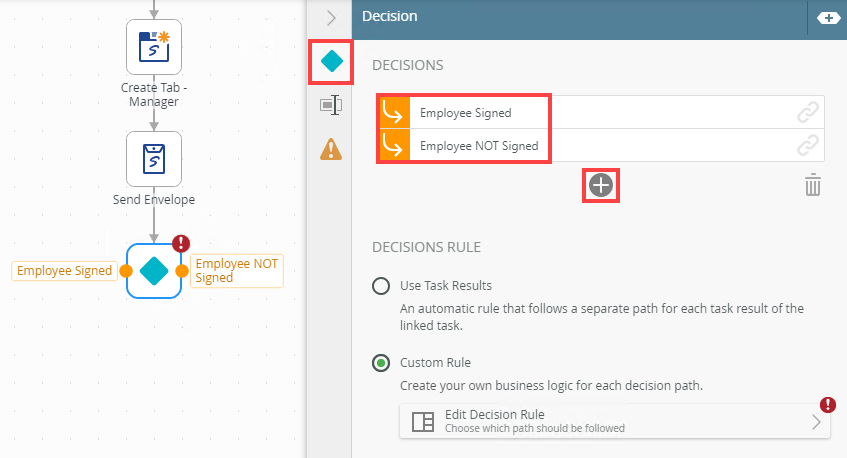Delete decision using the trash icon
The width and height of the screenshot is (847, 458).
813,185
